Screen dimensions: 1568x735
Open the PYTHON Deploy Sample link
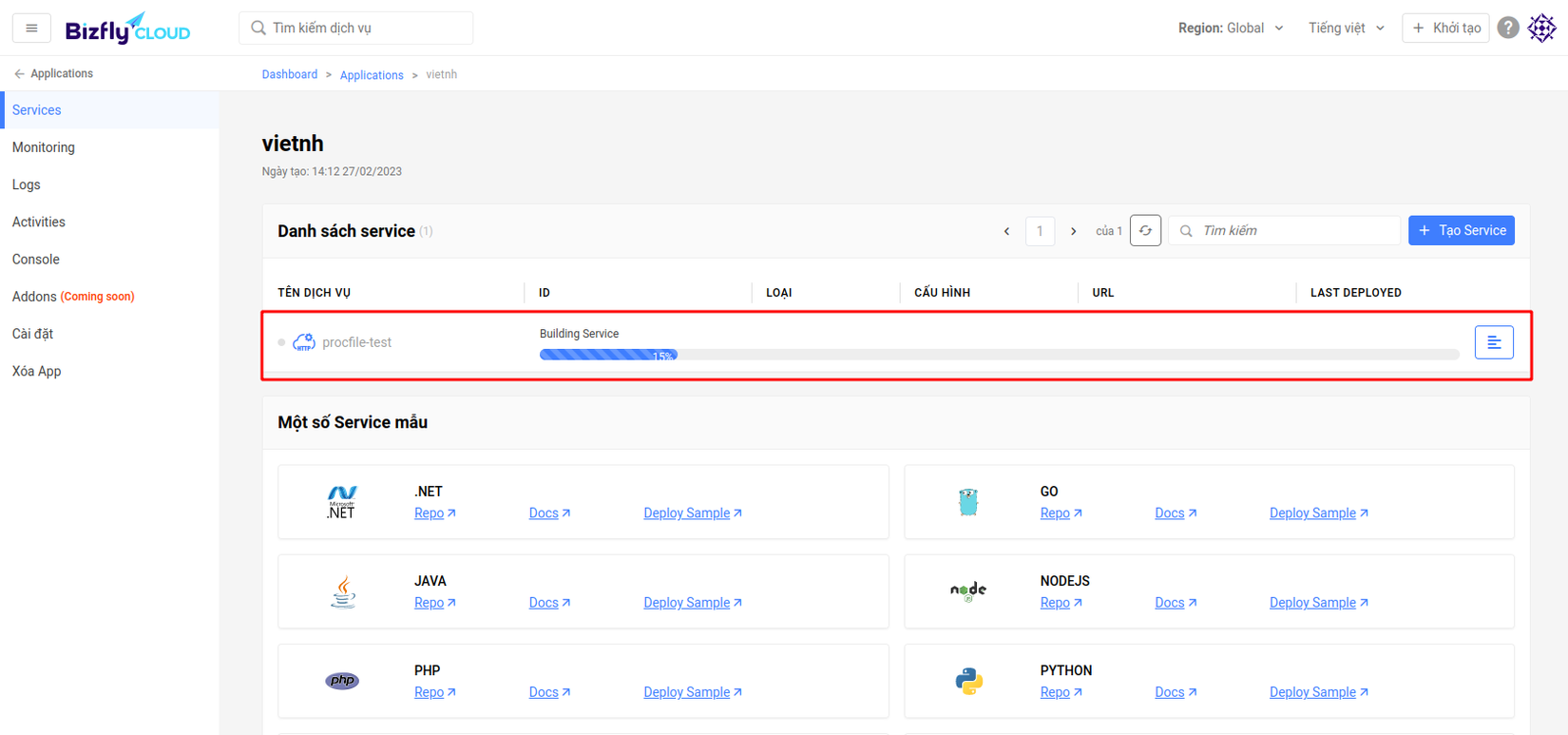click(x=1319, y=692)
